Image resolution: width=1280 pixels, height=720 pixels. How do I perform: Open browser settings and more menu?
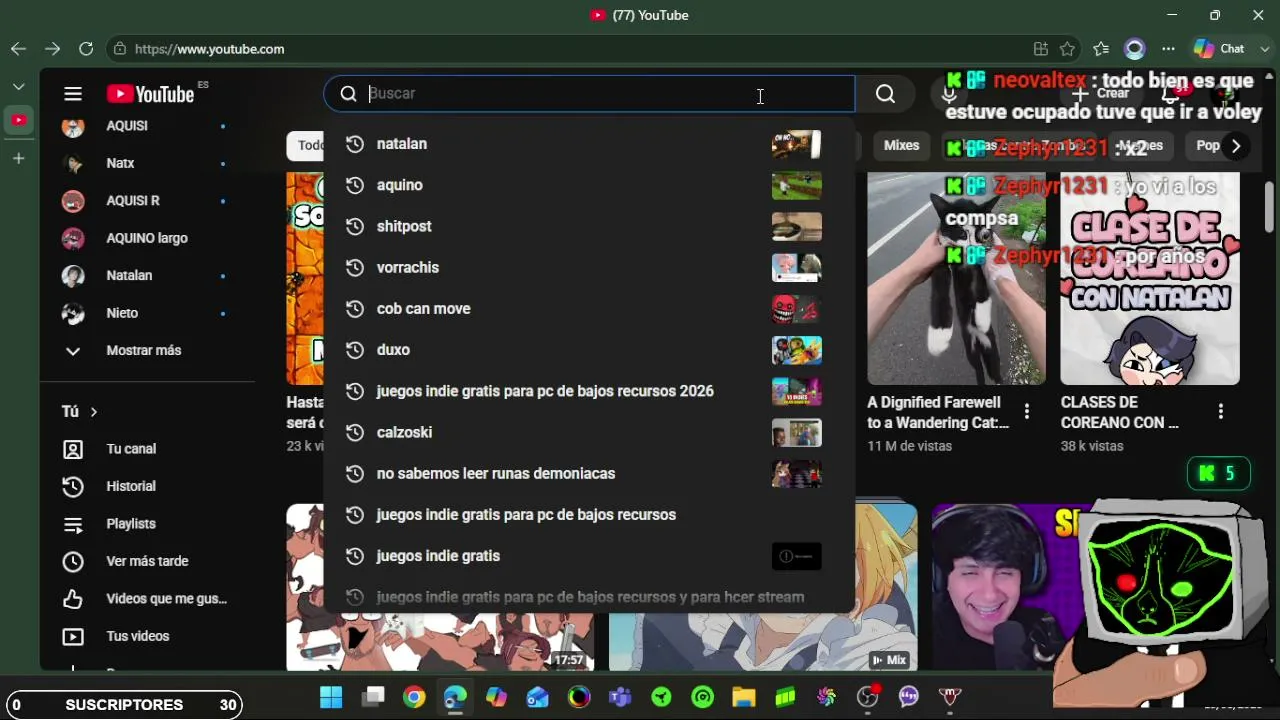(1168, 49)
